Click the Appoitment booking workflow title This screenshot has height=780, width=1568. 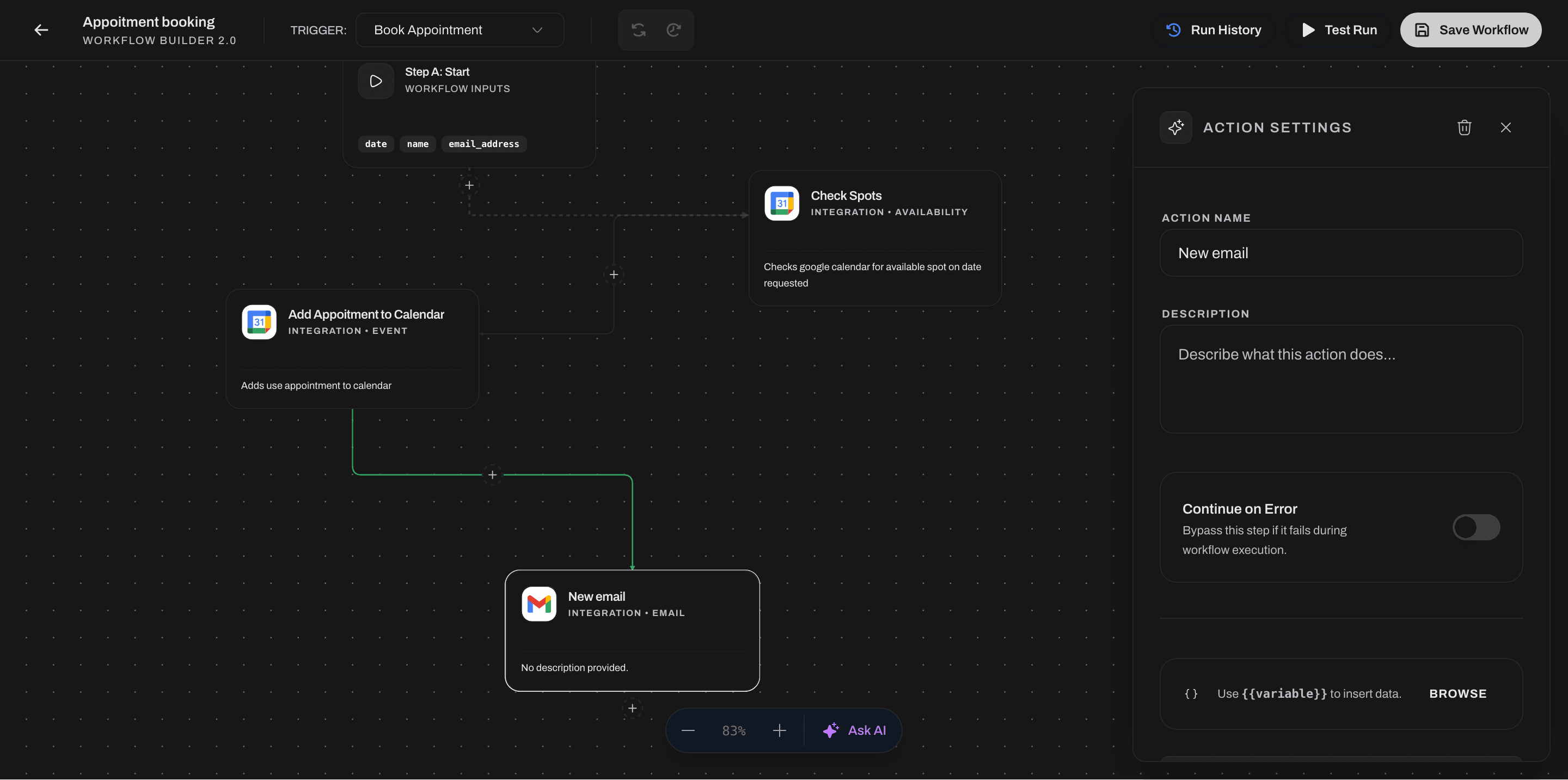[149, 22]
